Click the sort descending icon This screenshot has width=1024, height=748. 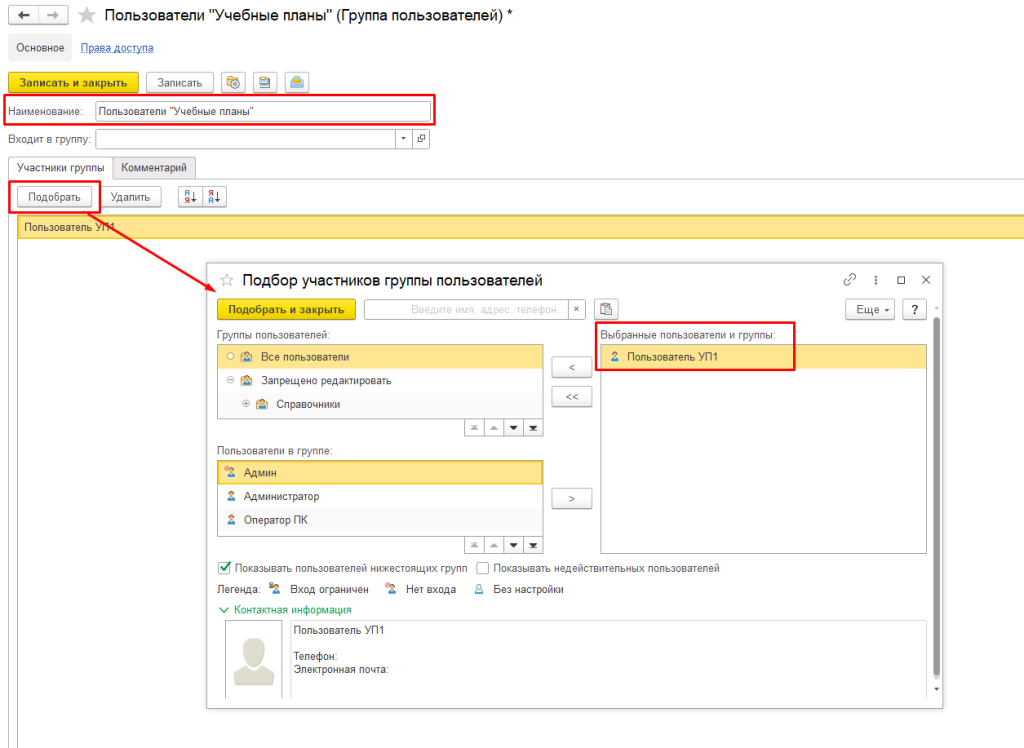[214, 197]
